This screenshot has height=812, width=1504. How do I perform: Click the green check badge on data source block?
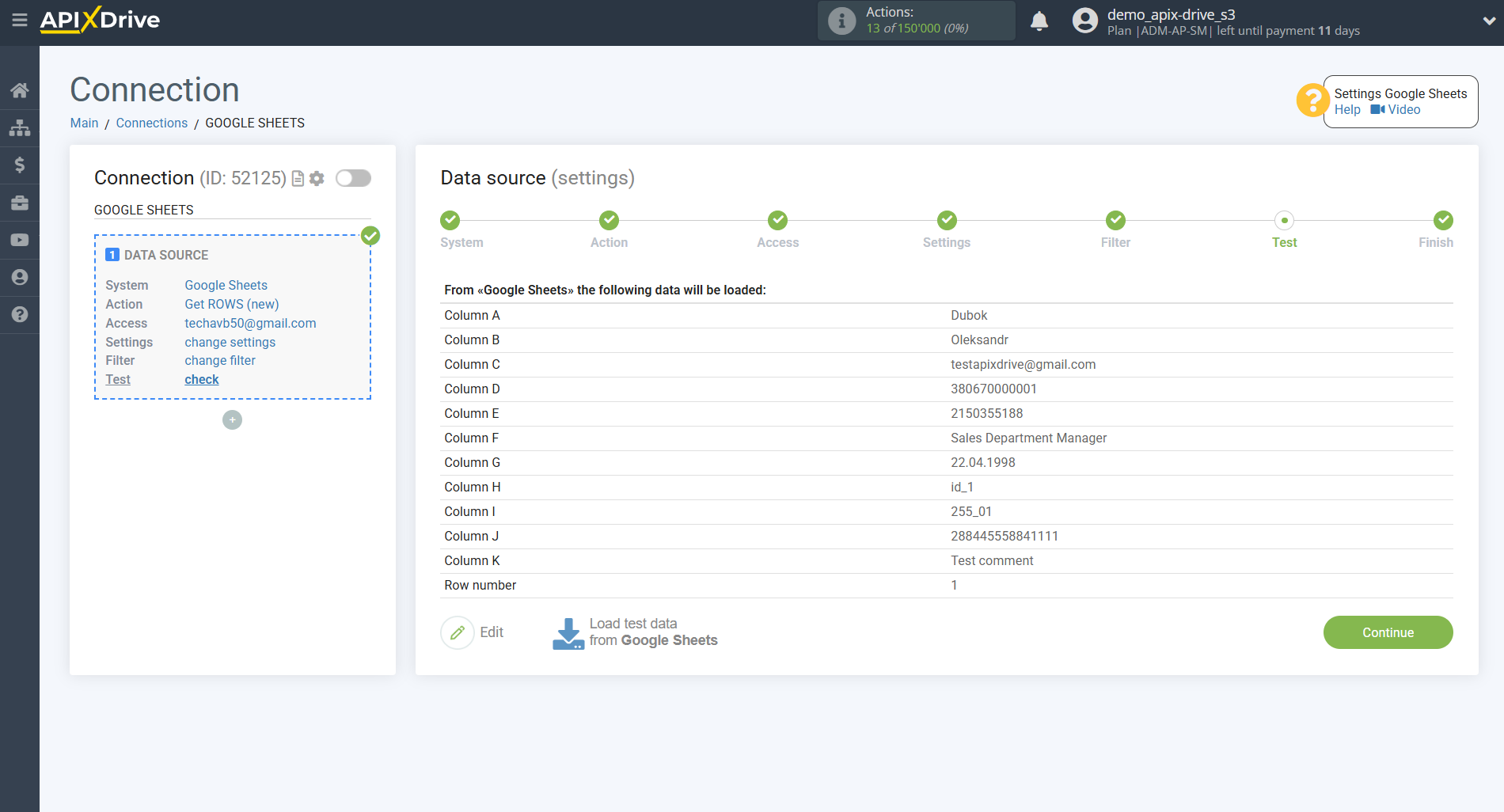click(x=370, y=235)
